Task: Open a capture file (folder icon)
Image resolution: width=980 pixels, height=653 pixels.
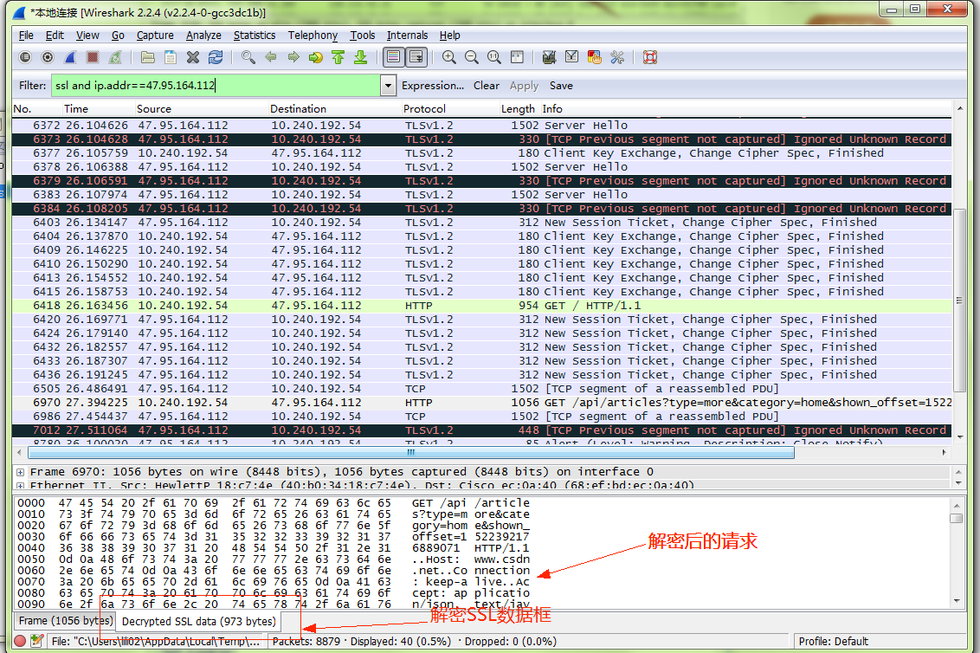Action: [x=148, y=57]
